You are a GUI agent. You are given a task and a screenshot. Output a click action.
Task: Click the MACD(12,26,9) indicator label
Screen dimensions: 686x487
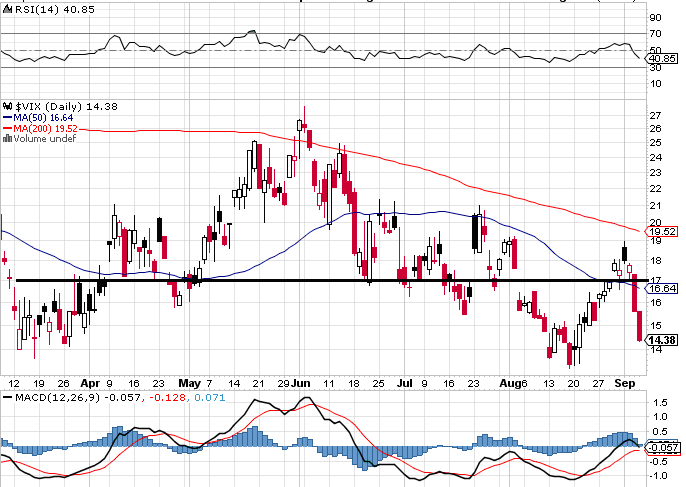point(51,398)
